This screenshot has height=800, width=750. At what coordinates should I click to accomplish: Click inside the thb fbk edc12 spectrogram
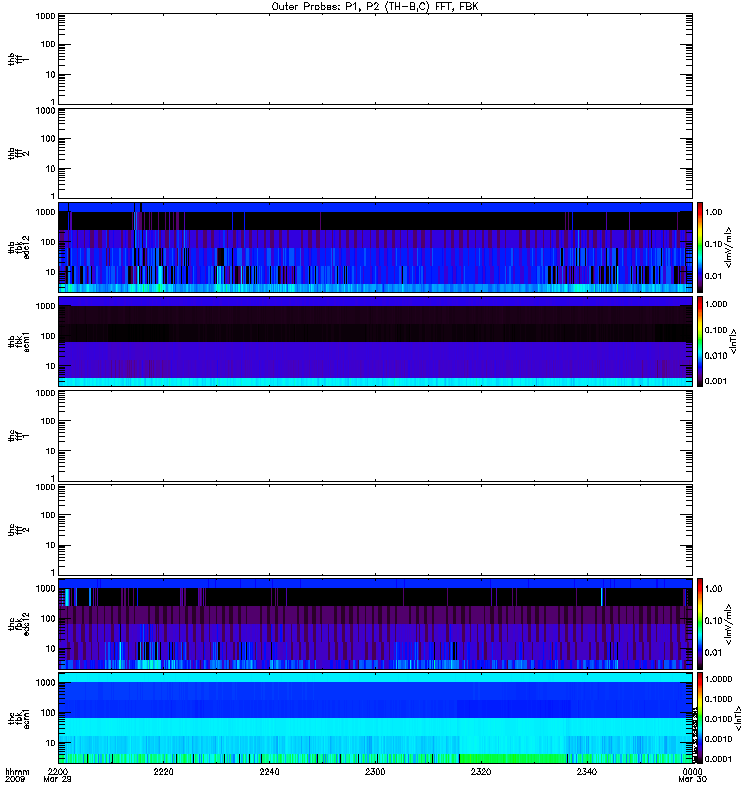click(376, 247)
